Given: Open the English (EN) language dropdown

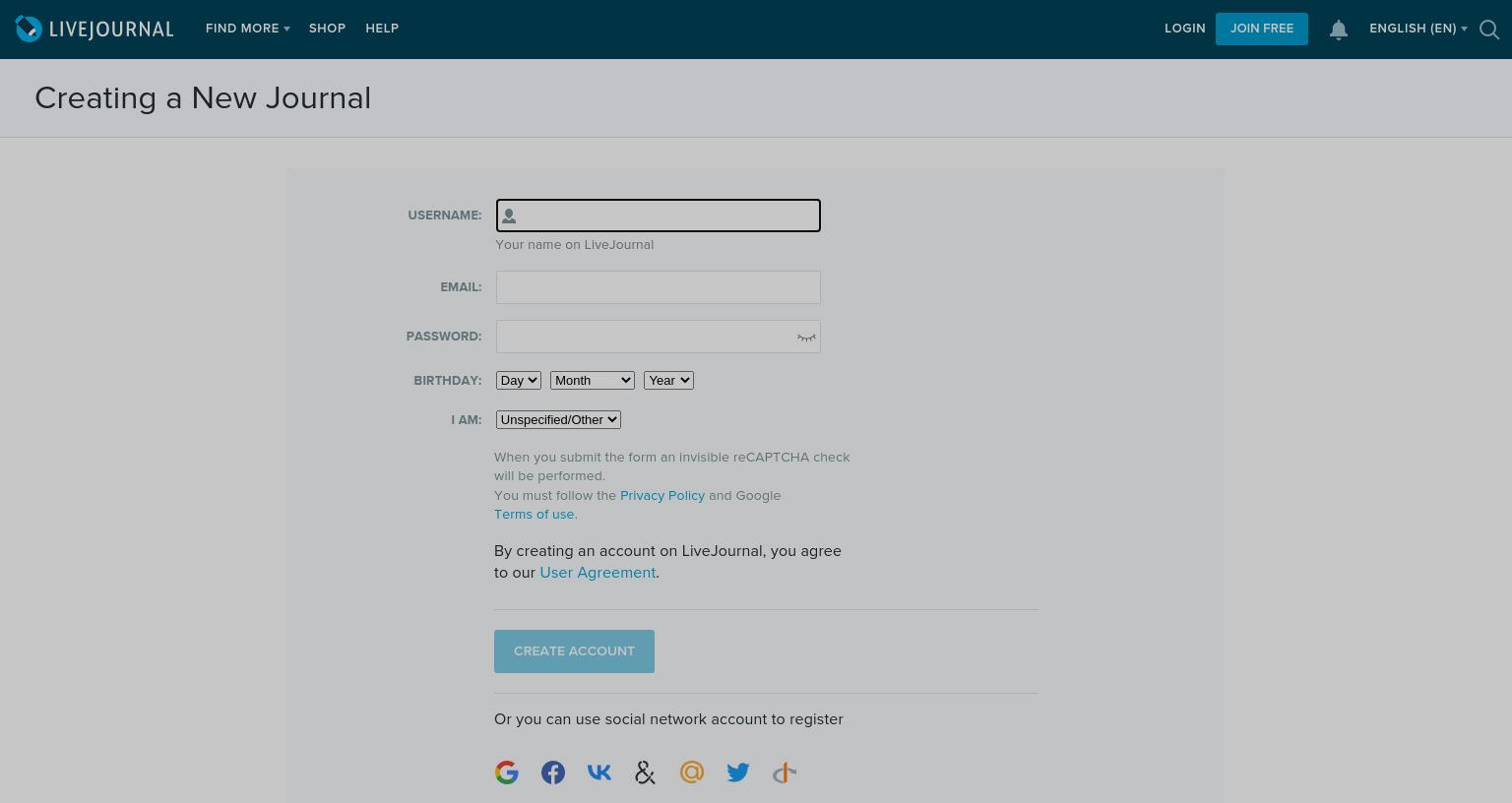Looking at the screenshot, I should [1417, 29].
